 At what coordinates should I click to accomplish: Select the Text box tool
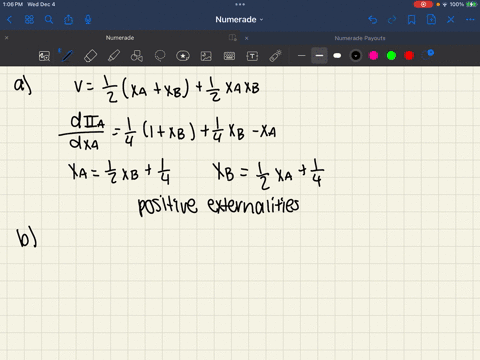[252, 56]
